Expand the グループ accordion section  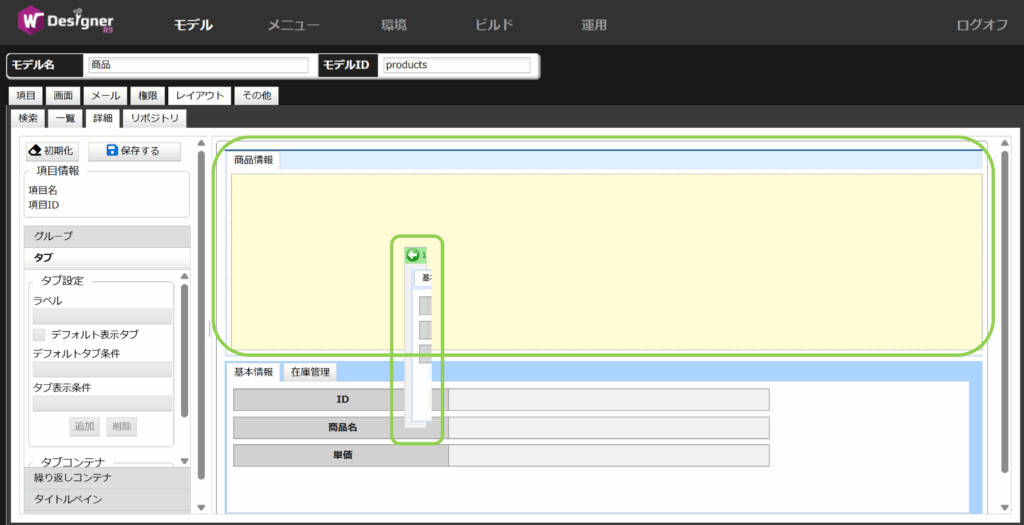106,236
